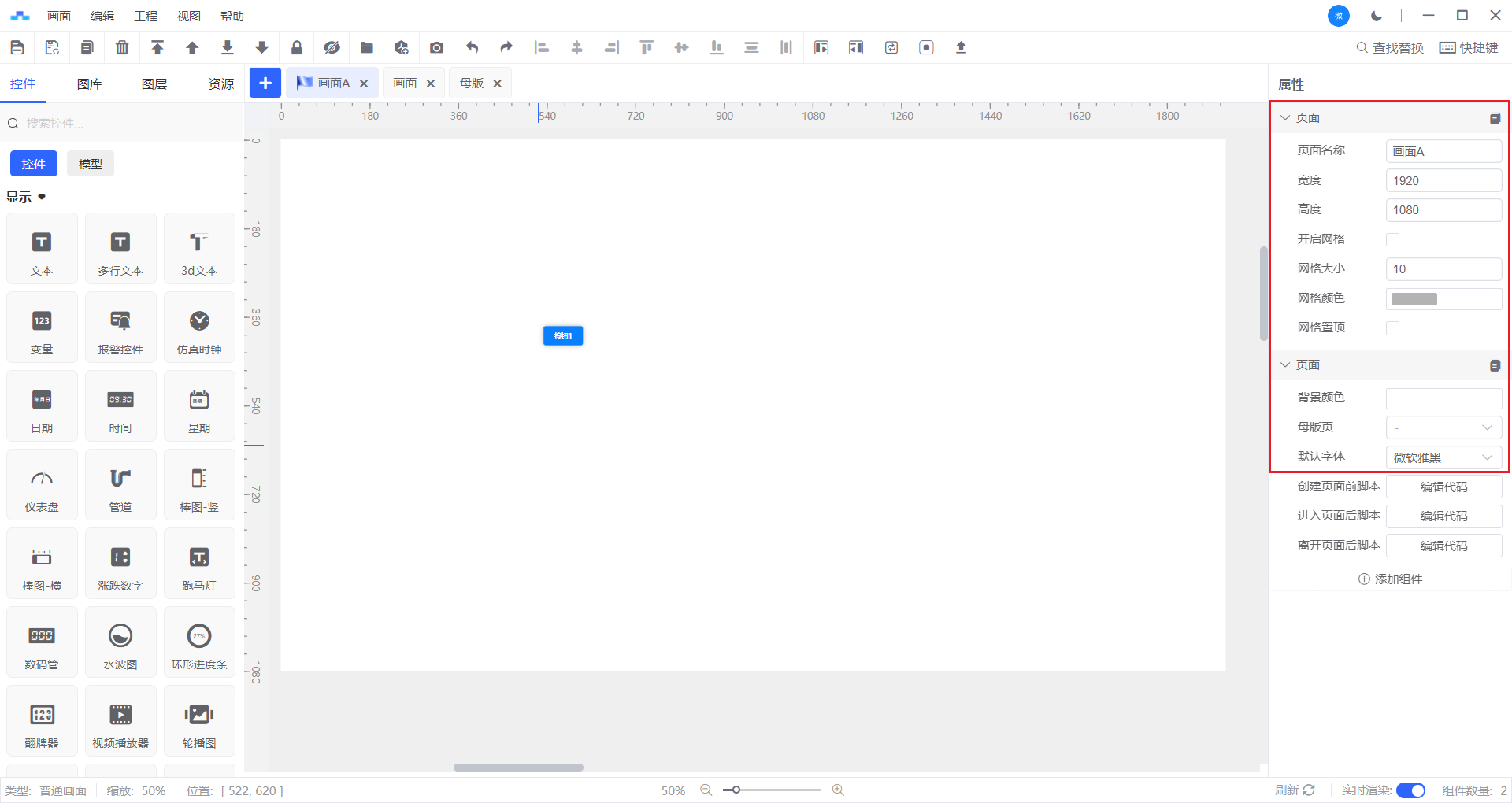Image resolution: width=1512 pixels, height=803 pixels.
Task: Select the 仪表盘 gauge widget
Action: 42,485
